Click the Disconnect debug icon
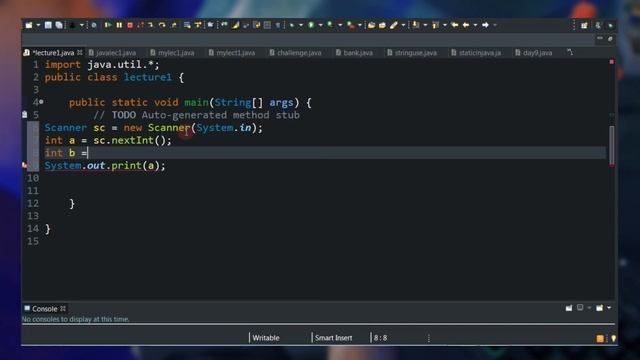 [x=140, y=25]
